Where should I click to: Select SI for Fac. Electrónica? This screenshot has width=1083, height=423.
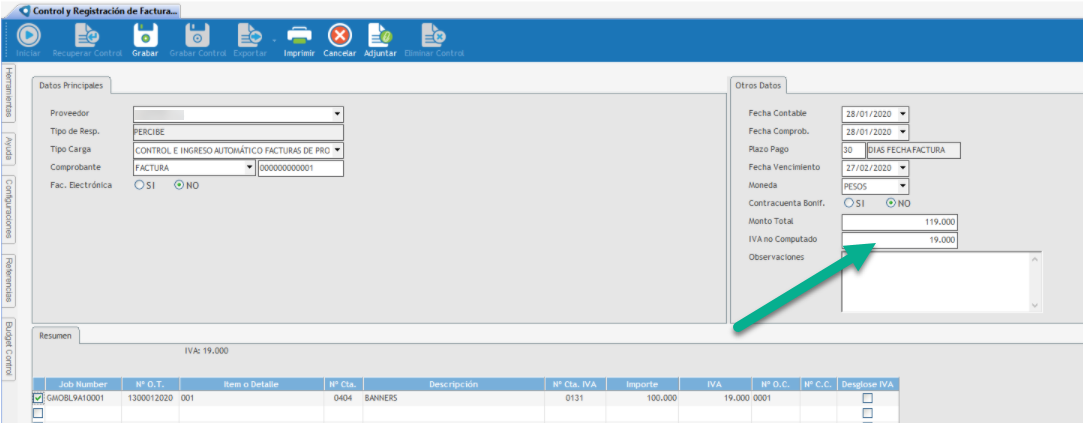coord(140,185)
